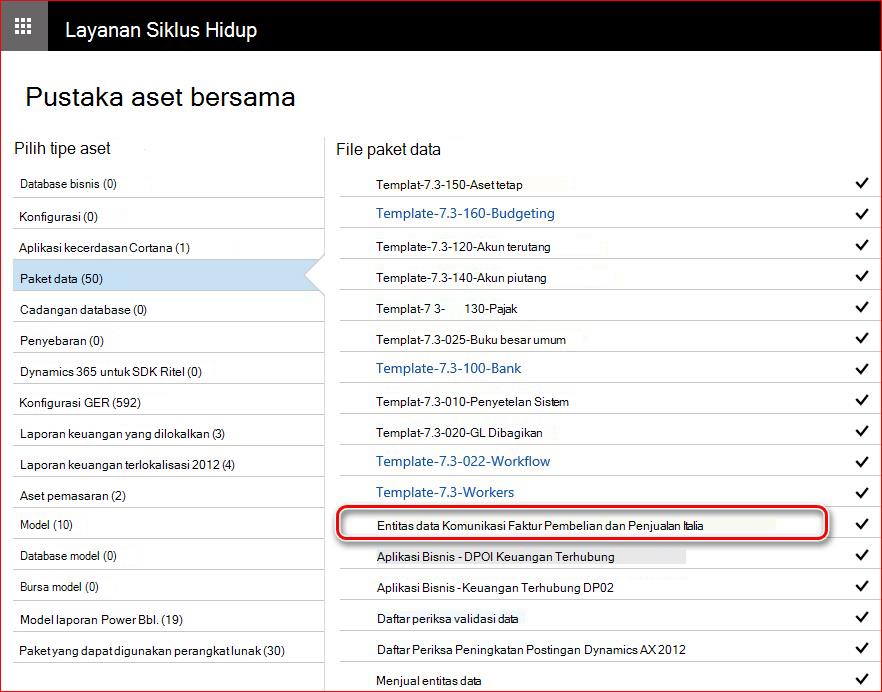Open the Template-7.3-022-Workflow link
882x692 pixels.
(463, 461)
